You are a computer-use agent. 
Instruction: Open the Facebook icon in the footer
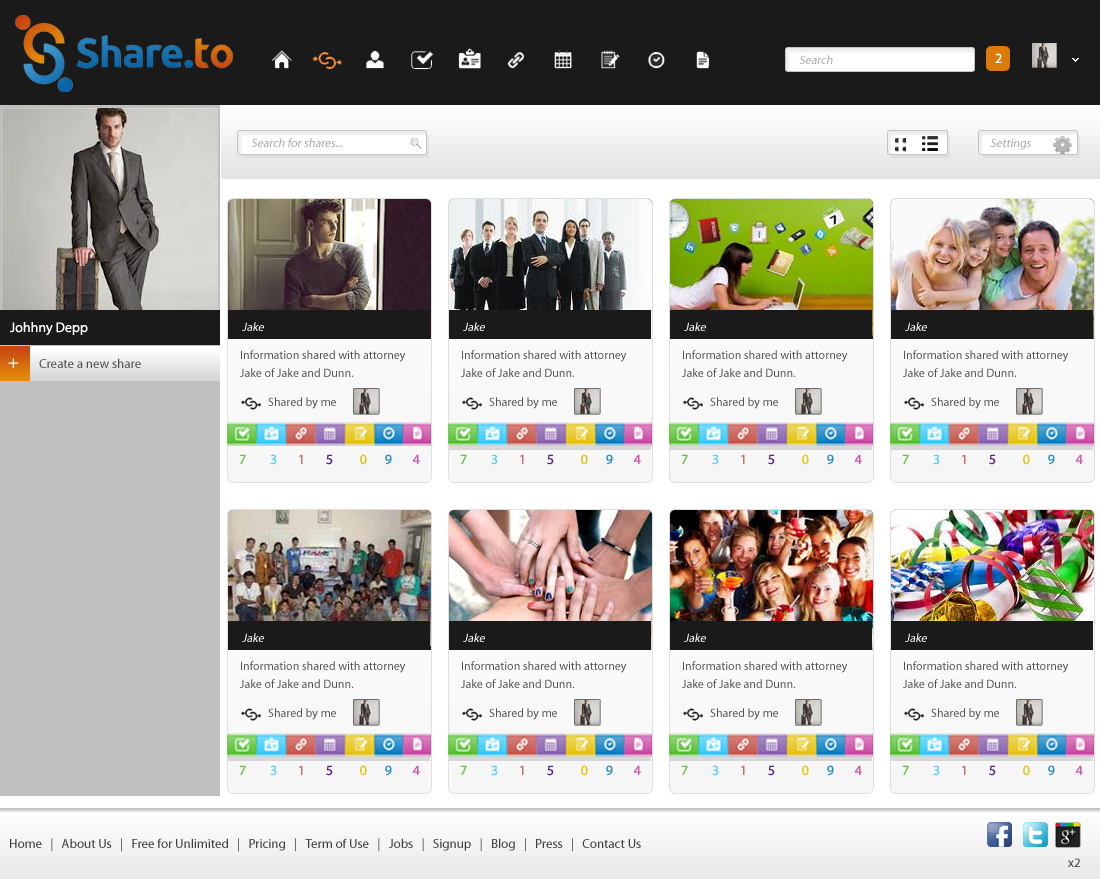[999, 834]
